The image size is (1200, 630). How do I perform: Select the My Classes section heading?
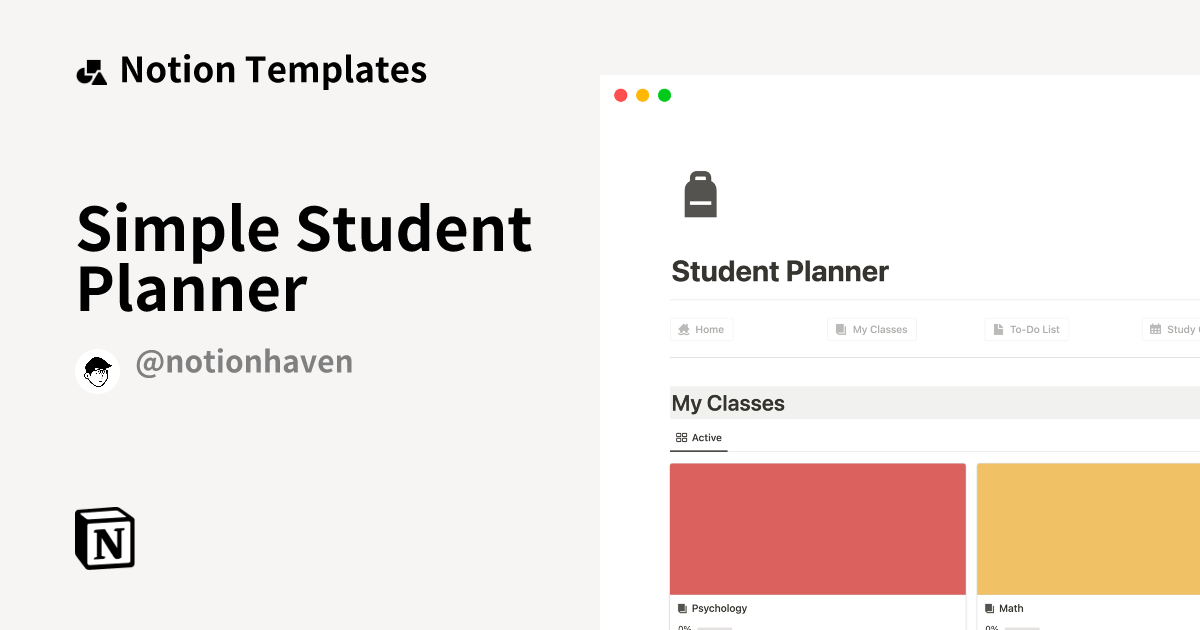tap(728, 403)
